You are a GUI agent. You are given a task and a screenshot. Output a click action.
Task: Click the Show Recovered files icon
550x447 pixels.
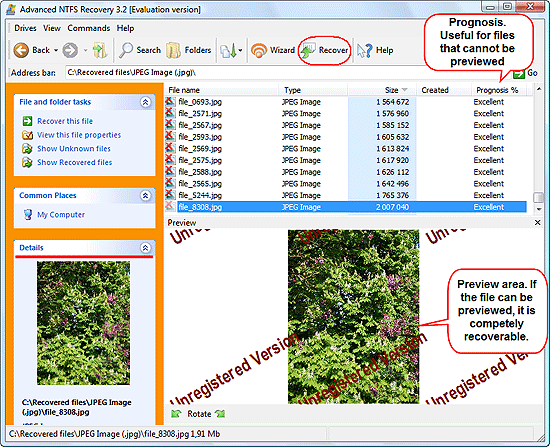click(27, 162)
